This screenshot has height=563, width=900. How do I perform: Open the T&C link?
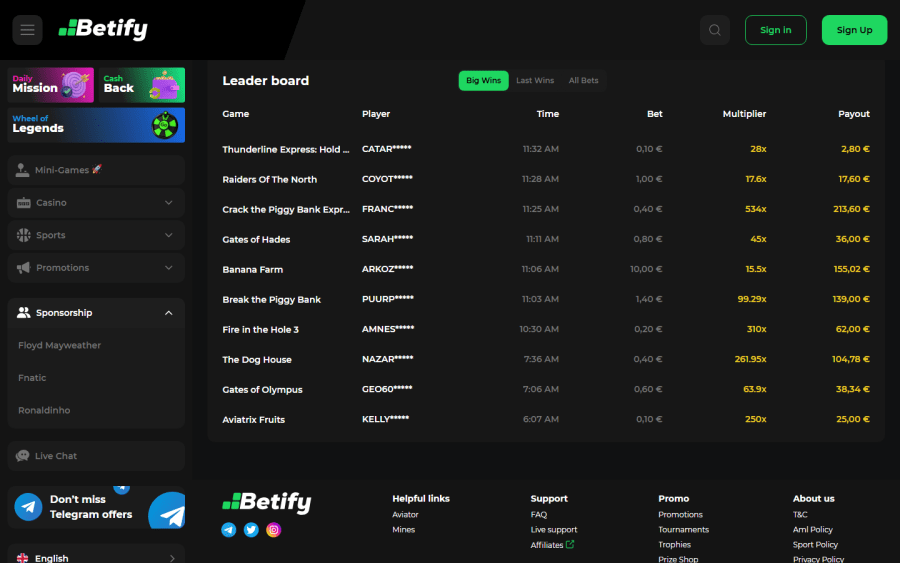[800, 515]
